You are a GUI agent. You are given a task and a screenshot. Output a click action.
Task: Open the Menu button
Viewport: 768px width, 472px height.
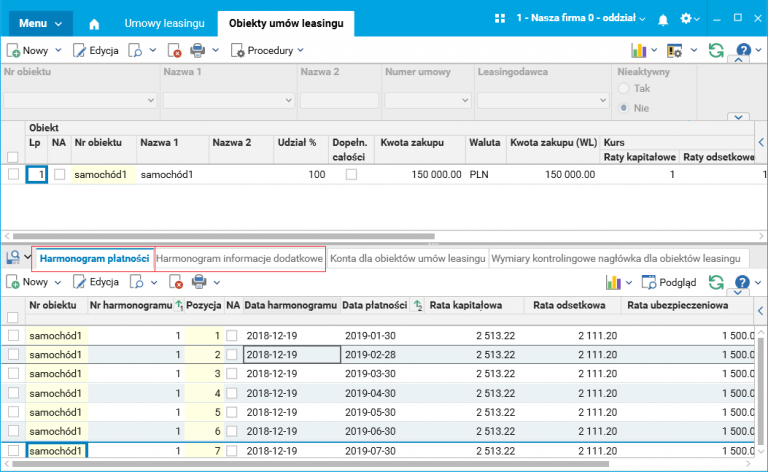point(41,24)
